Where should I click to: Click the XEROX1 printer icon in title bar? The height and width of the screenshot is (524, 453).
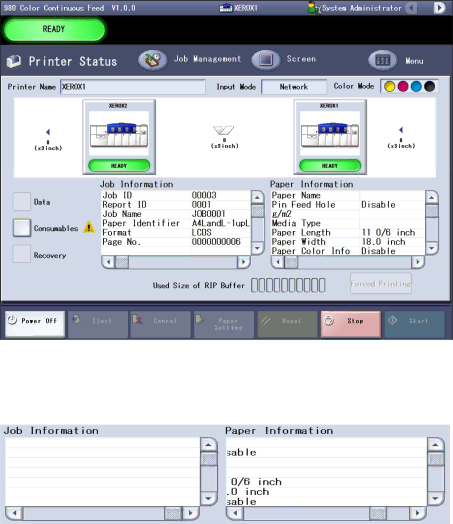click(225, 8)
